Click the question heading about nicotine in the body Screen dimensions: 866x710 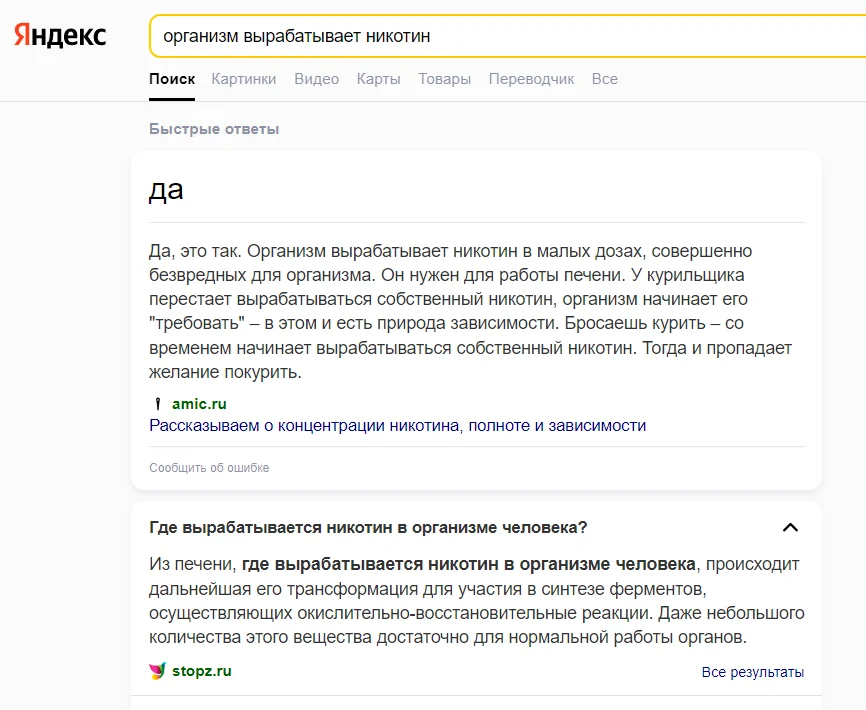[x=371, y=528]
